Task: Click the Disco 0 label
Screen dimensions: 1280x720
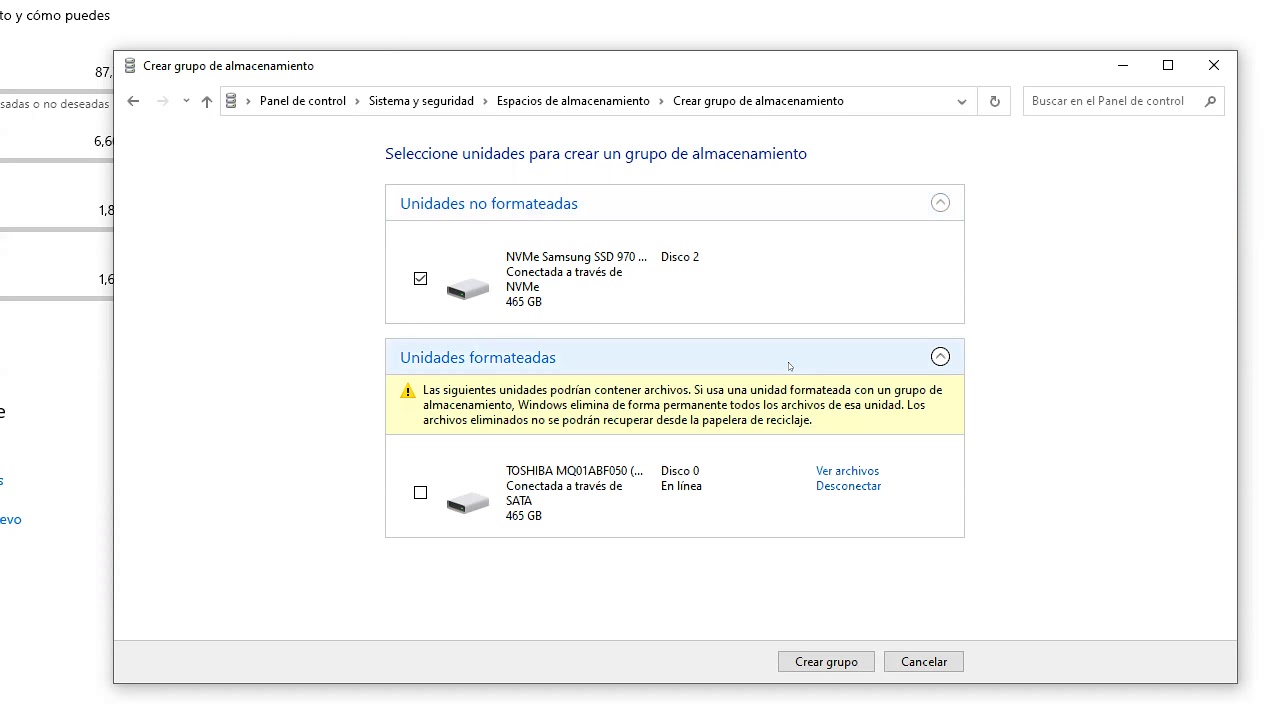Action: pyautogui.click(x=680, y=471)
